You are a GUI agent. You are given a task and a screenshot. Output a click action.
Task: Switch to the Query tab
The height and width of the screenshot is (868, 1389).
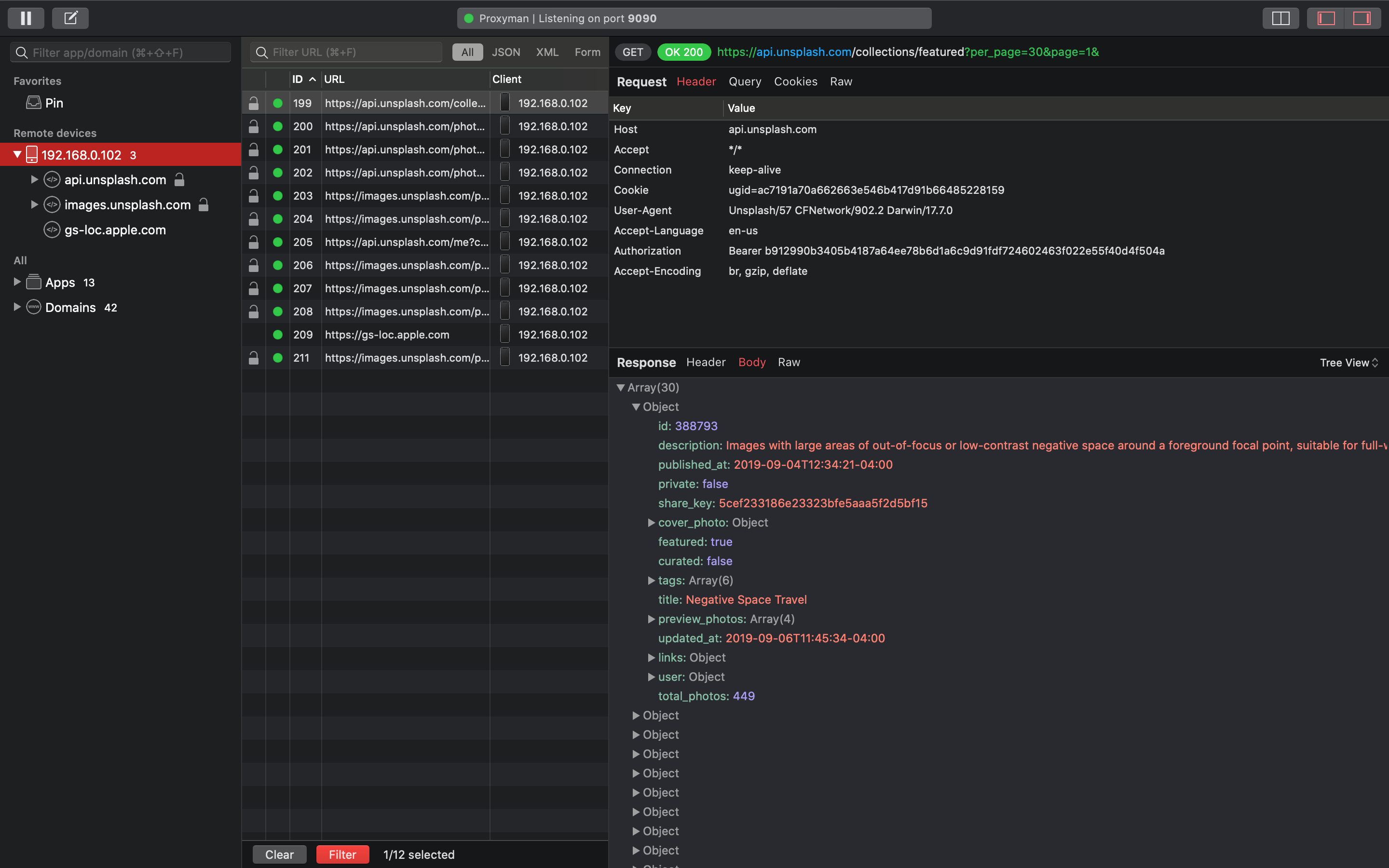(x=744, y=81)
